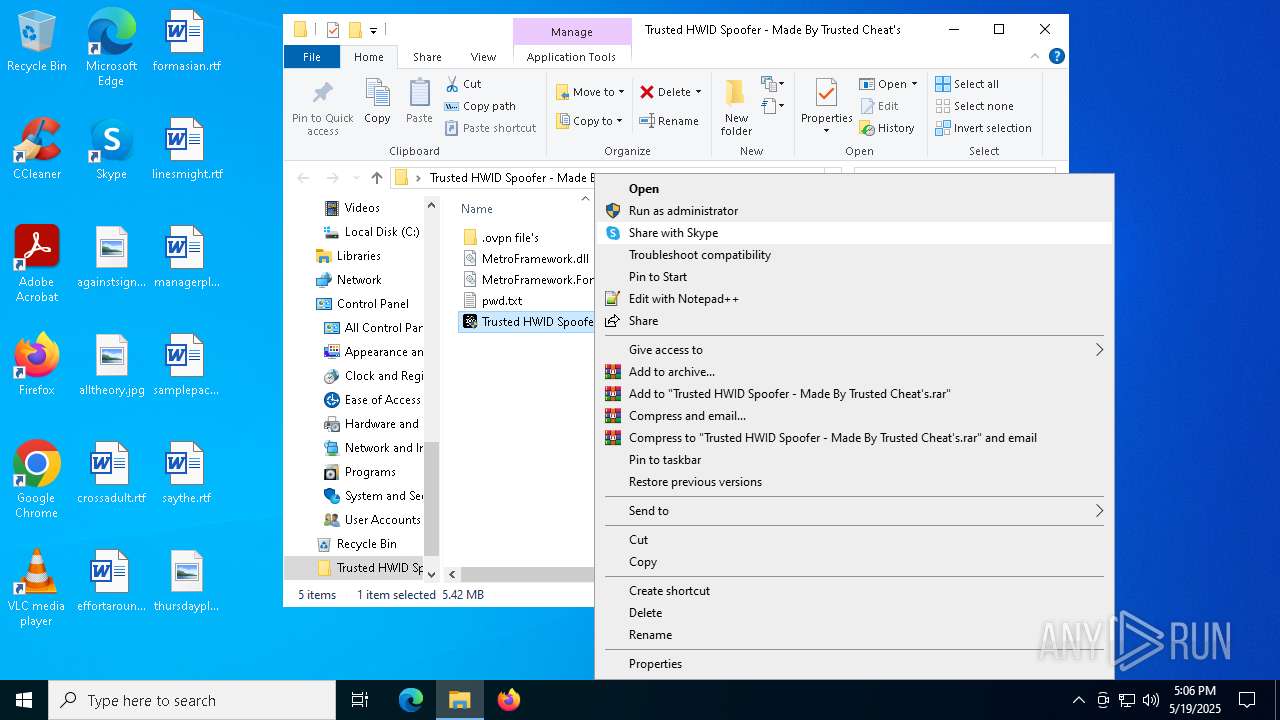Click Select all in ribbon

967,84
